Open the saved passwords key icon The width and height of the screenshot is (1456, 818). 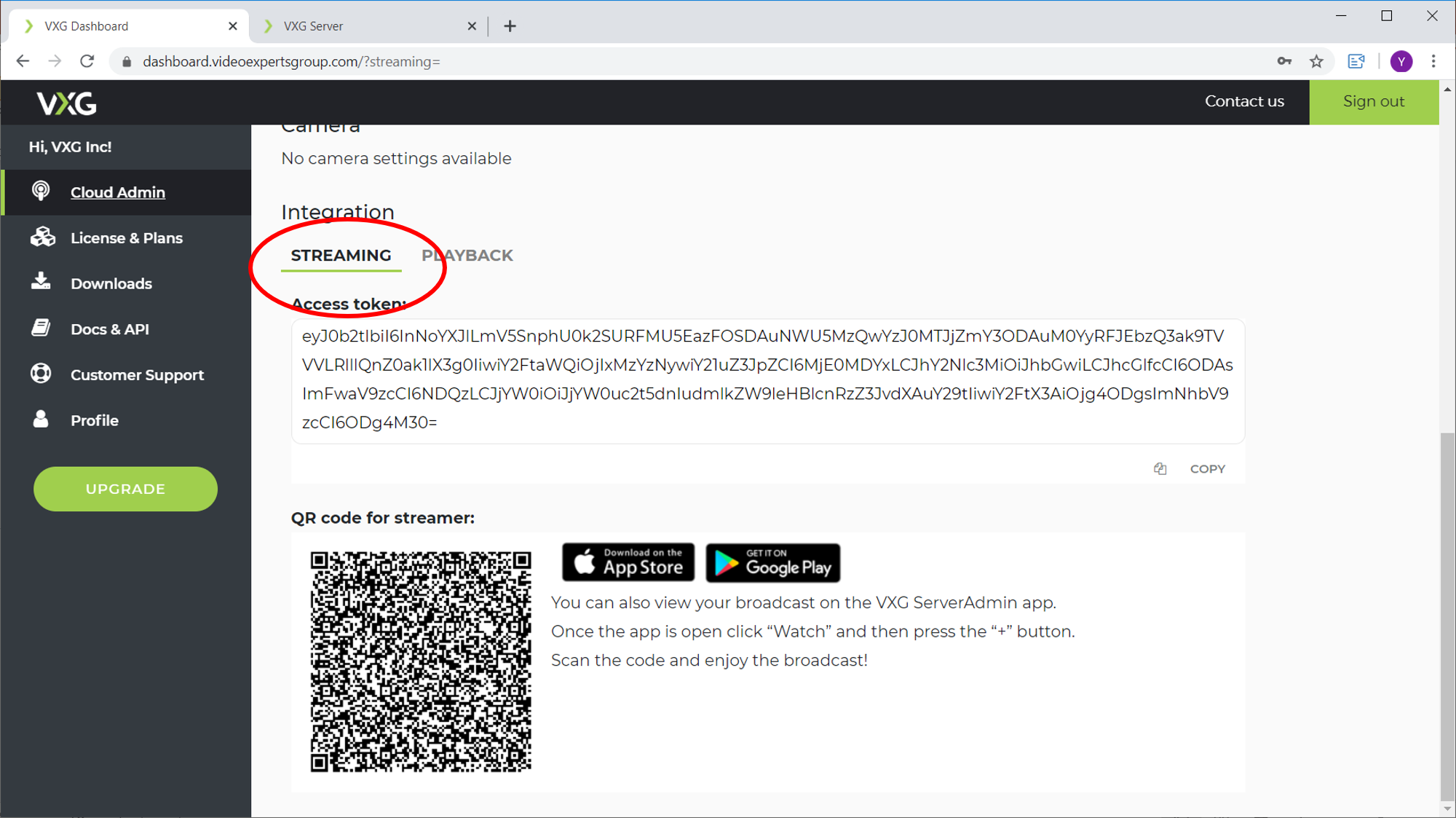pos(1284,62)
